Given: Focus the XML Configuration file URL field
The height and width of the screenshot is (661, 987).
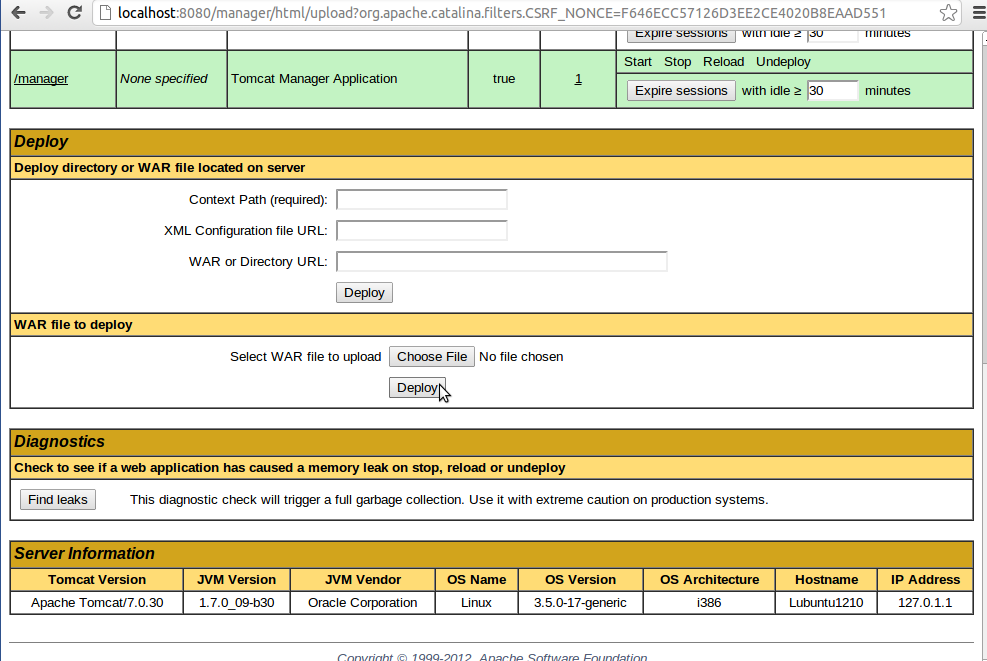Looking at the screenshot, I should [422, 230].
